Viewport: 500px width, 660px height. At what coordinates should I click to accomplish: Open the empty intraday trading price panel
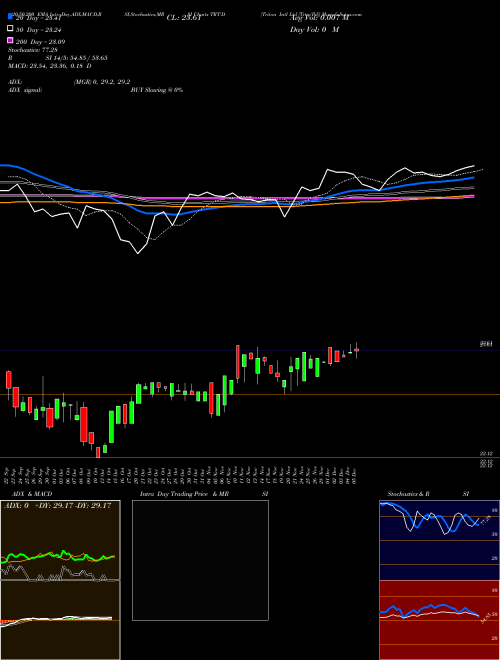(x=200, y=560)
